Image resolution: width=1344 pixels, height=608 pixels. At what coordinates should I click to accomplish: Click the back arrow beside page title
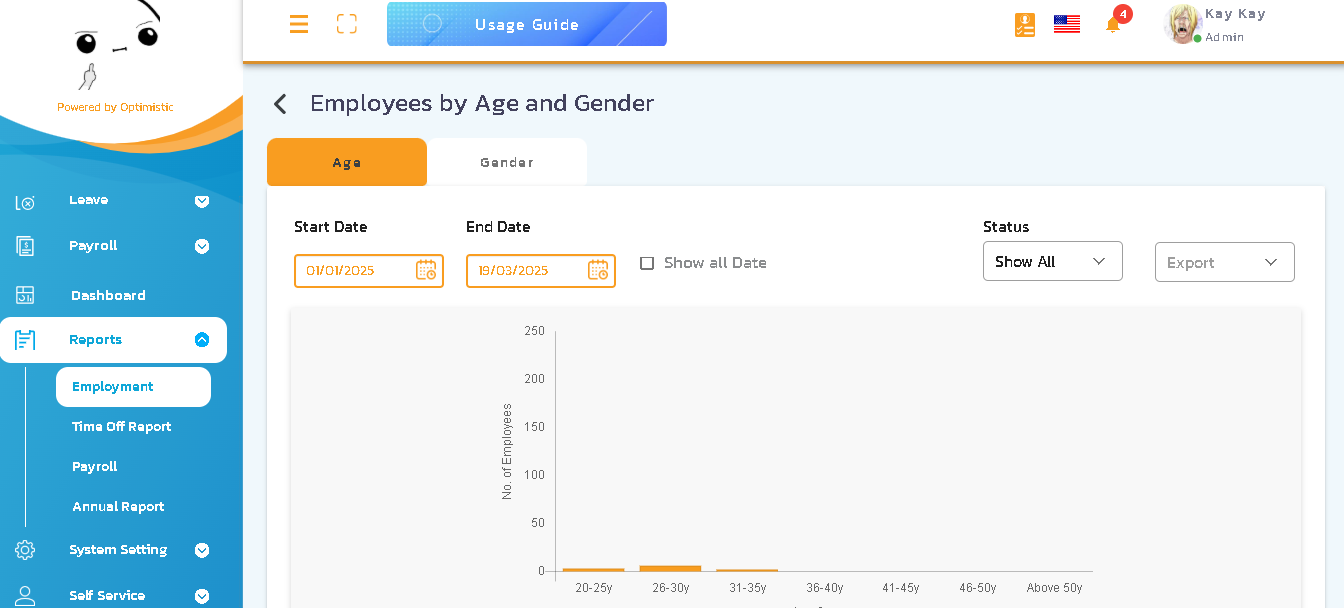click(280, 104)
